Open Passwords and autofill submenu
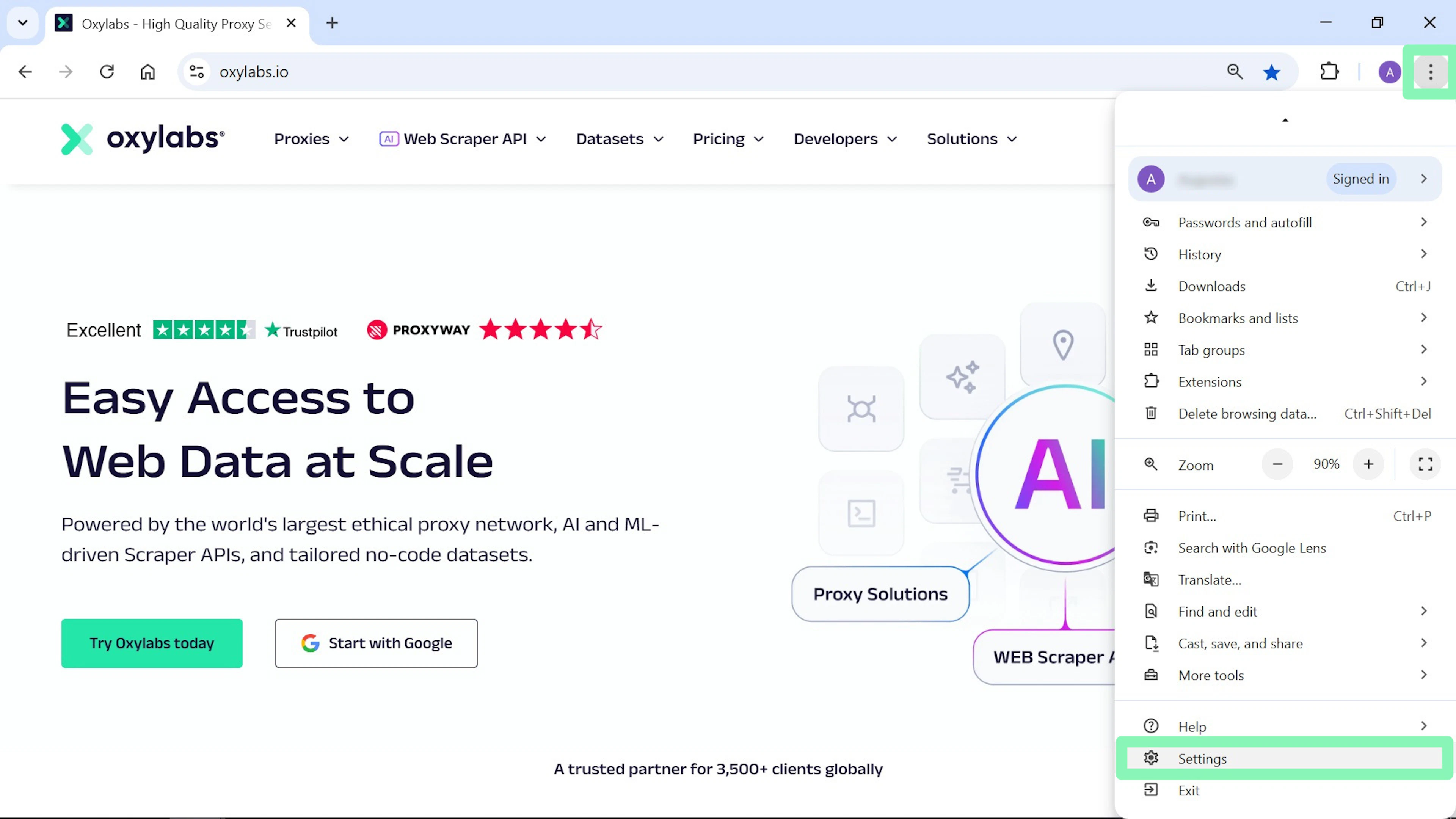This screenshot has width=1456, height=819. pos(1285,223)
